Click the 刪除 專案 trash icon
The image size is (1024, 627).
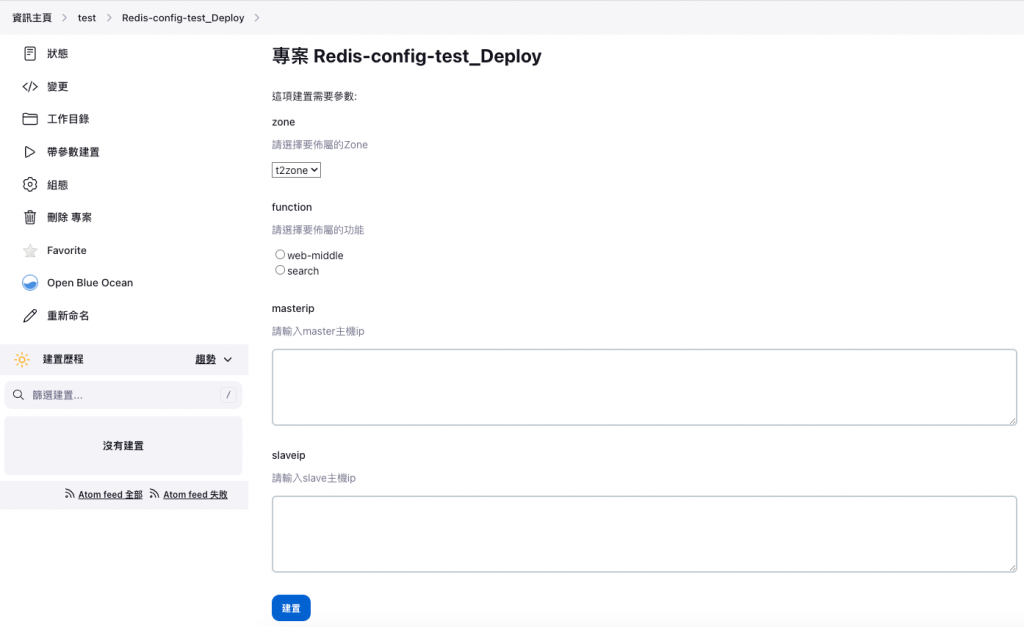click(30, 217)
